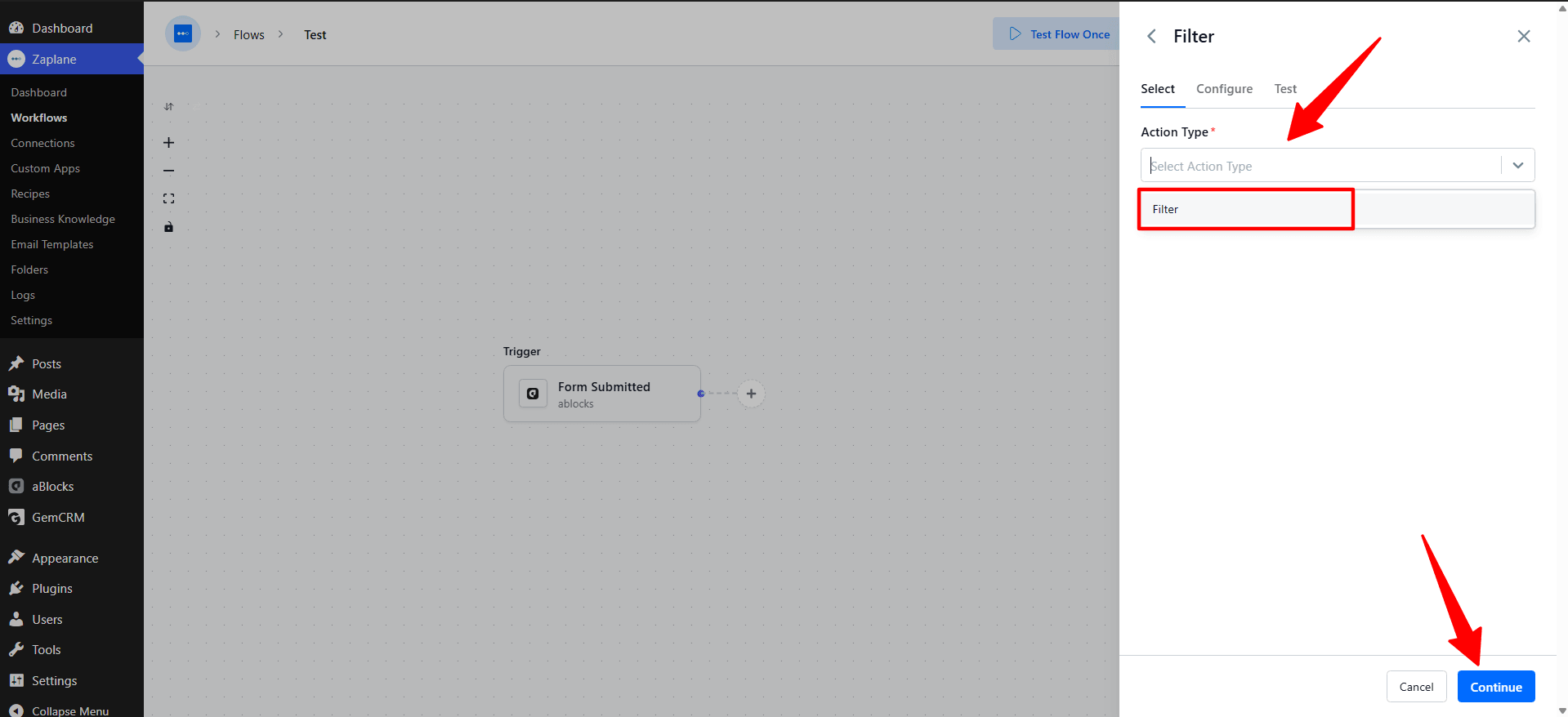Screen dimensions: 1568x717
Task: Click the WordPress Dashboard gauge icon
Action: point(16,28)
